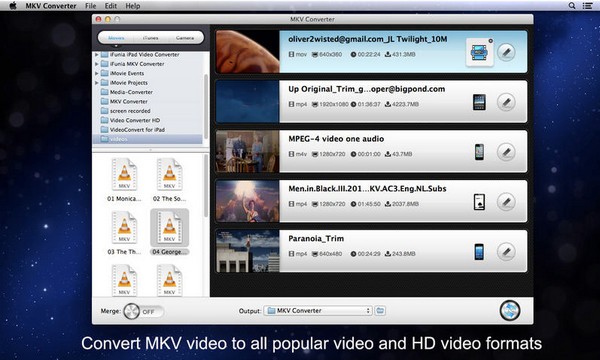Switch to the iTunes source tab
Image resolution: width=600 pixels, height=360 pixels.
(x=150, y=38)
